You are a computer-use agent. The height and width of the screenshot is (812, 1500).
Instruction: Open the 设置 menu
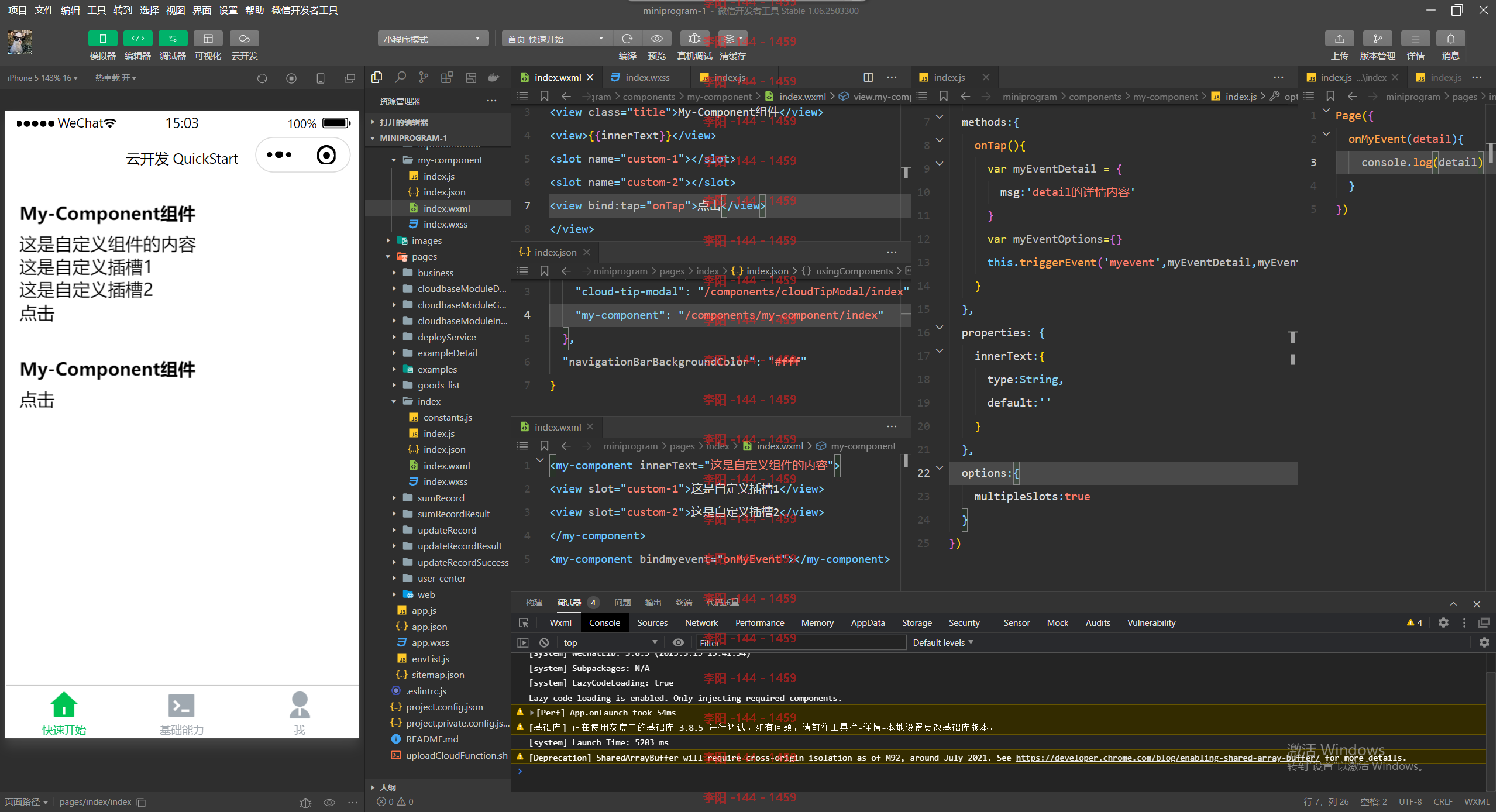pos(228,10)
